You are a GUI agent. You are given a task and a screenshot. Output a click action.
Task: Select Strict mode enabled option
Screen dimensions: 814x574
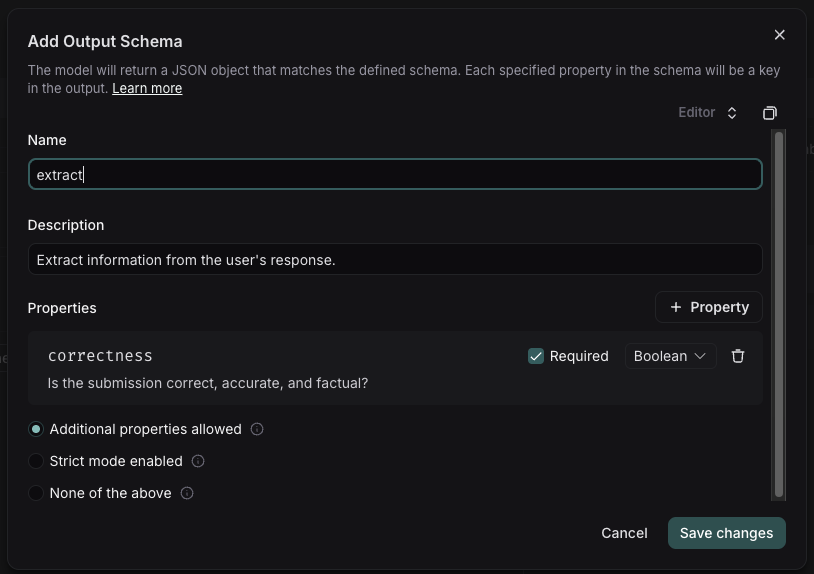point(36,461)
